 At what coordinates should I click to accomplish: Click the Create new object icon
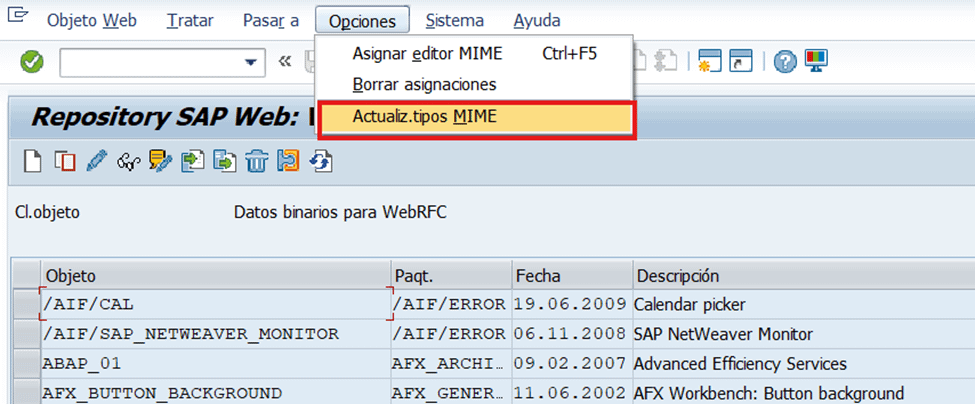coord(33,160)
